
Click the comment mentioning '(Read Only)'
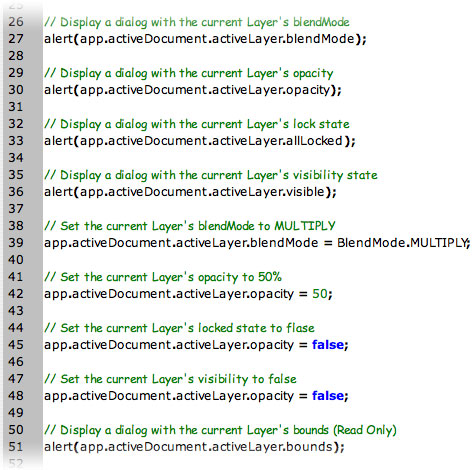pos(220,430)
